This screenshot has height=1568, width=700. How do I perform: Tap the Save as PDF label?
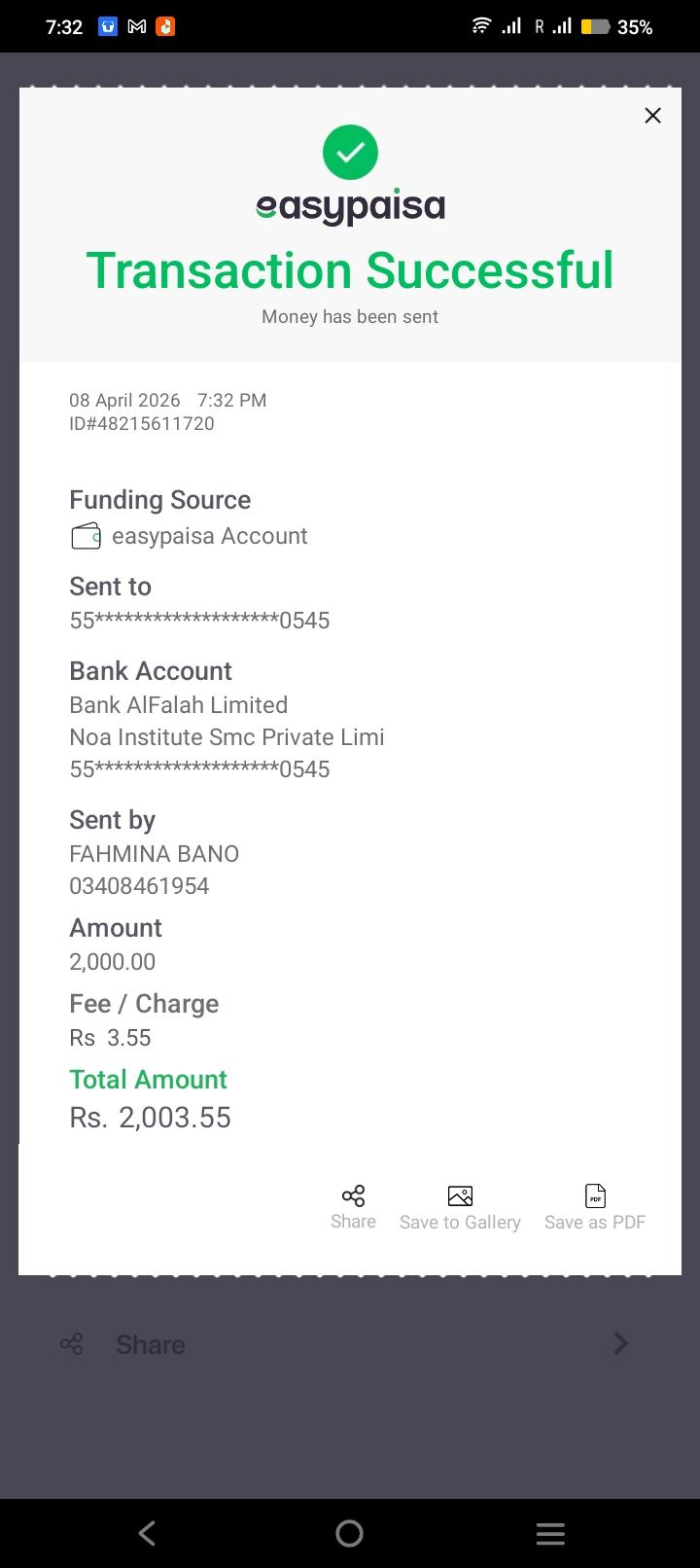pyautogui.click(x=595, y=1223)
